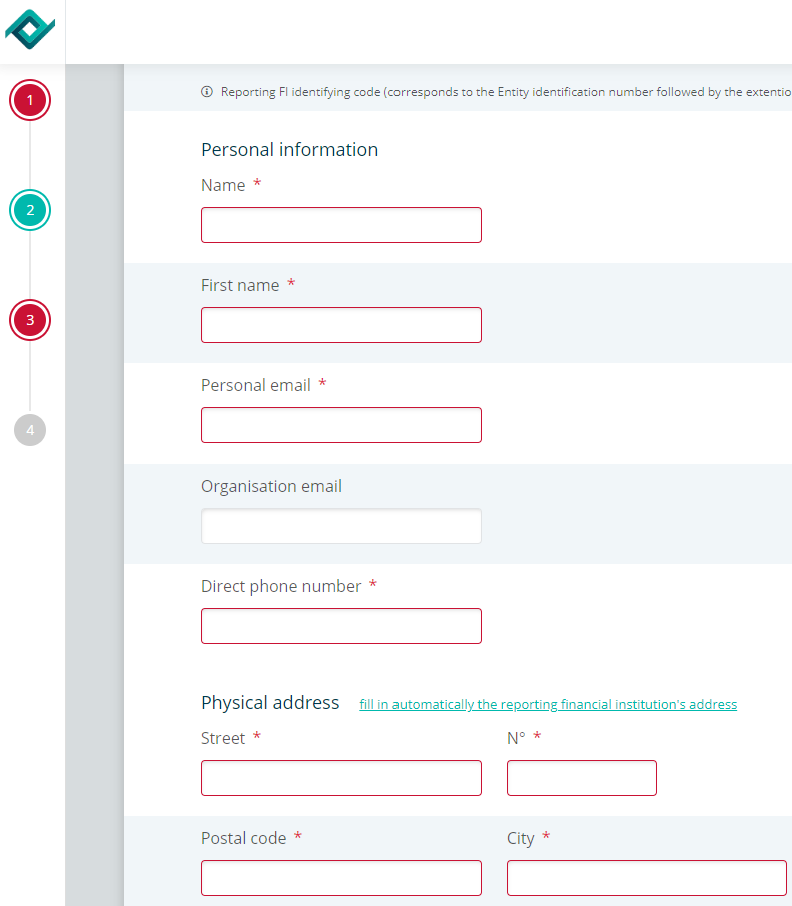Click the Organisation email field label
Screen dimensions: 792x906
[272, 487]
